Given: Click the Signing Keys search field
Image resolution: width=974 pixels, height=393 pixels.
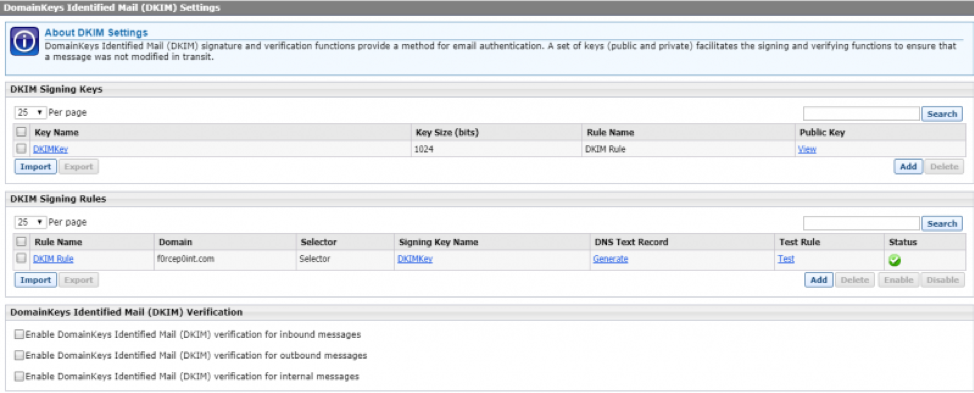Looking at the screenshot, I should pos(861,114).
